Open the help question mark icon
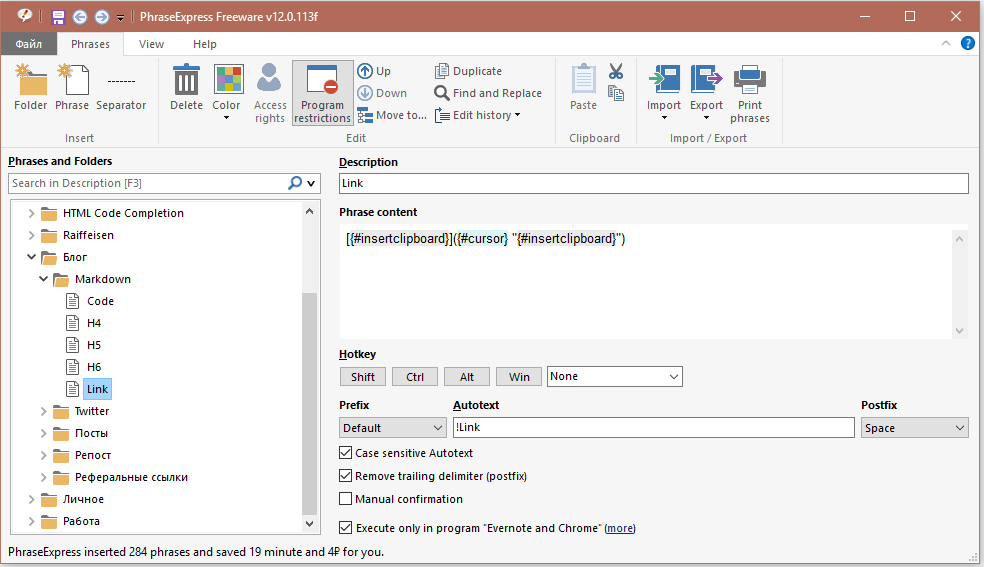The width and height of the screenshot is (984, 567). click(968, 43)
